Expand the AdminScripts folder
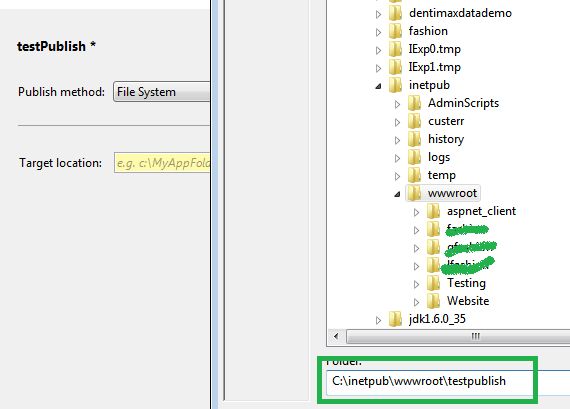This screenshot has height=409, width=570. (397, 104)
